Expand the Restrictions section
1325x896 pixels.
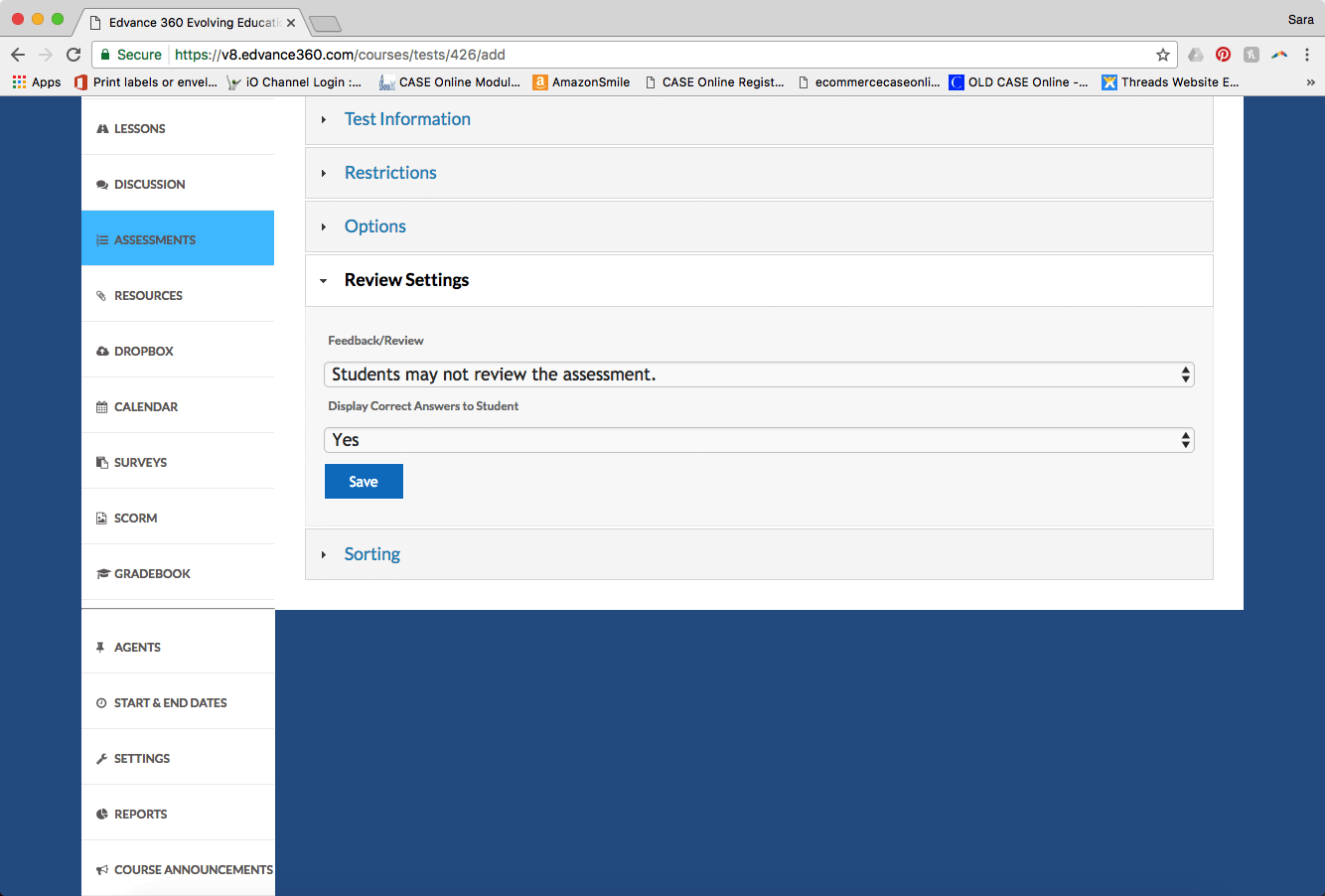(390, 173)
